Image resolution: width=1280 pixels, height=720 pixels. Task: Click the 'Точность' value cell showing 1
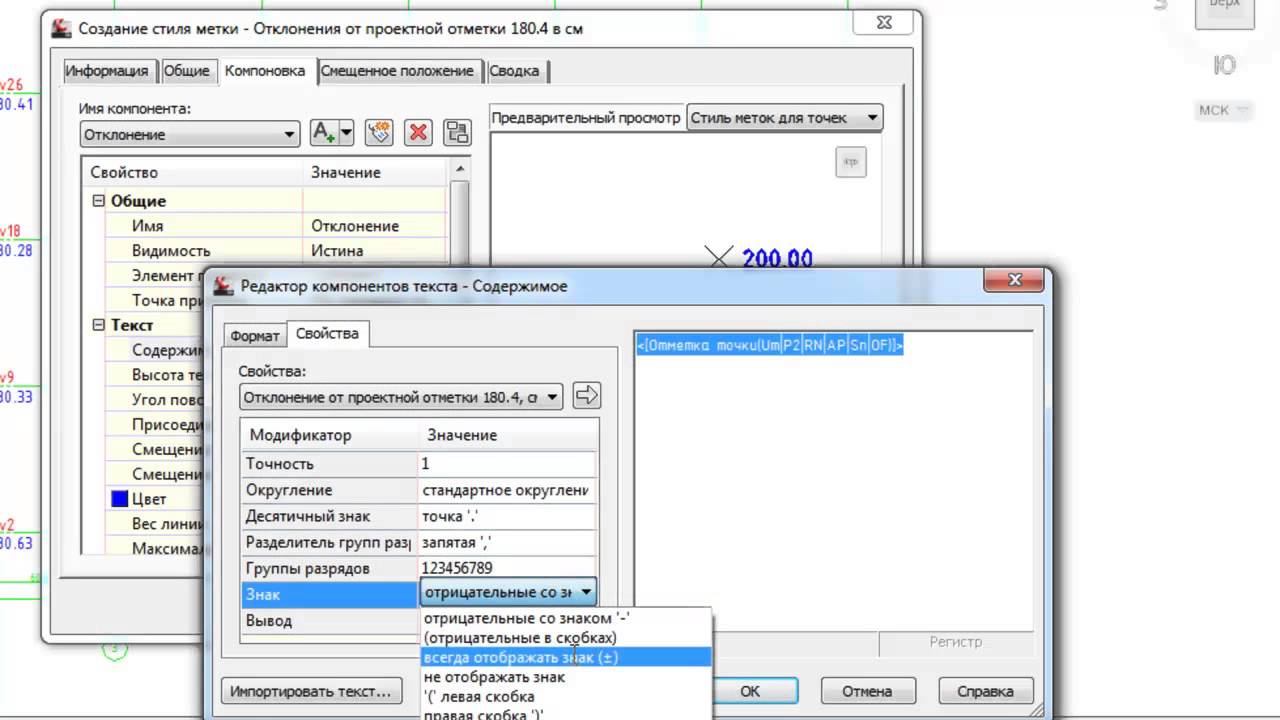(x=507, y=464)
